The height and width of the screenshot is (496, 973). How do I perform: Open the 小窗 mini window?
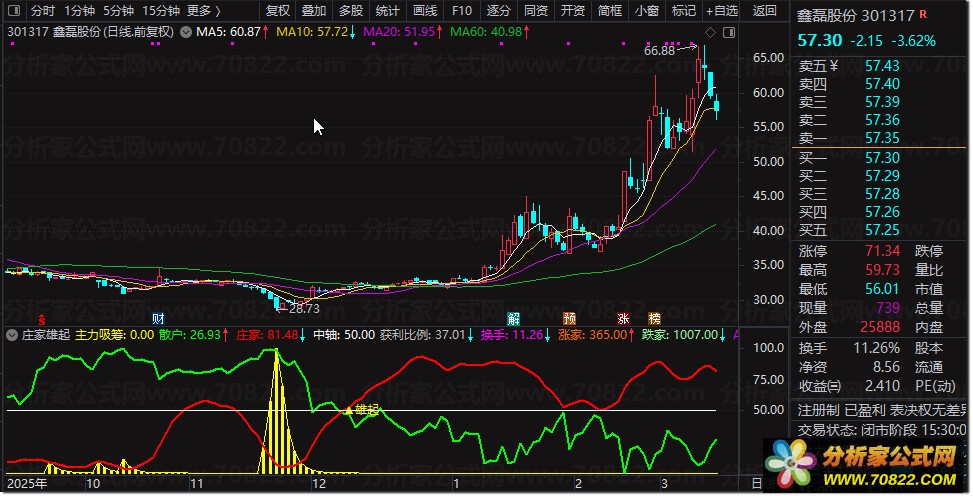[647, 11]
